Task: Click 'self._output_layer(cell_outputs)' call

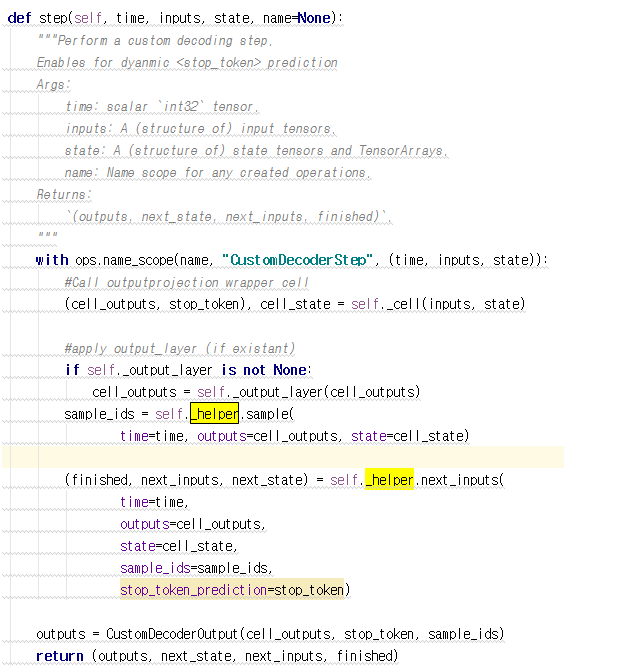Action: point(308,393)
